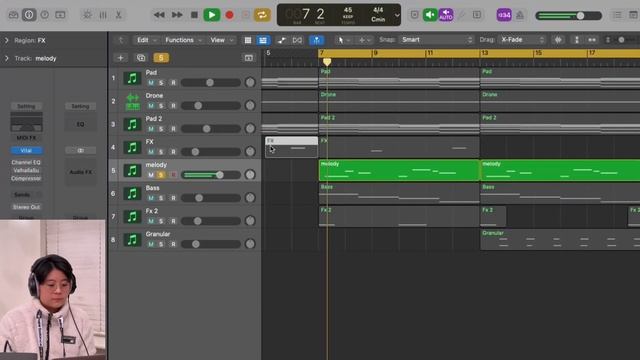Click the red Record button

pyautogui.click(x=229, y=15)
